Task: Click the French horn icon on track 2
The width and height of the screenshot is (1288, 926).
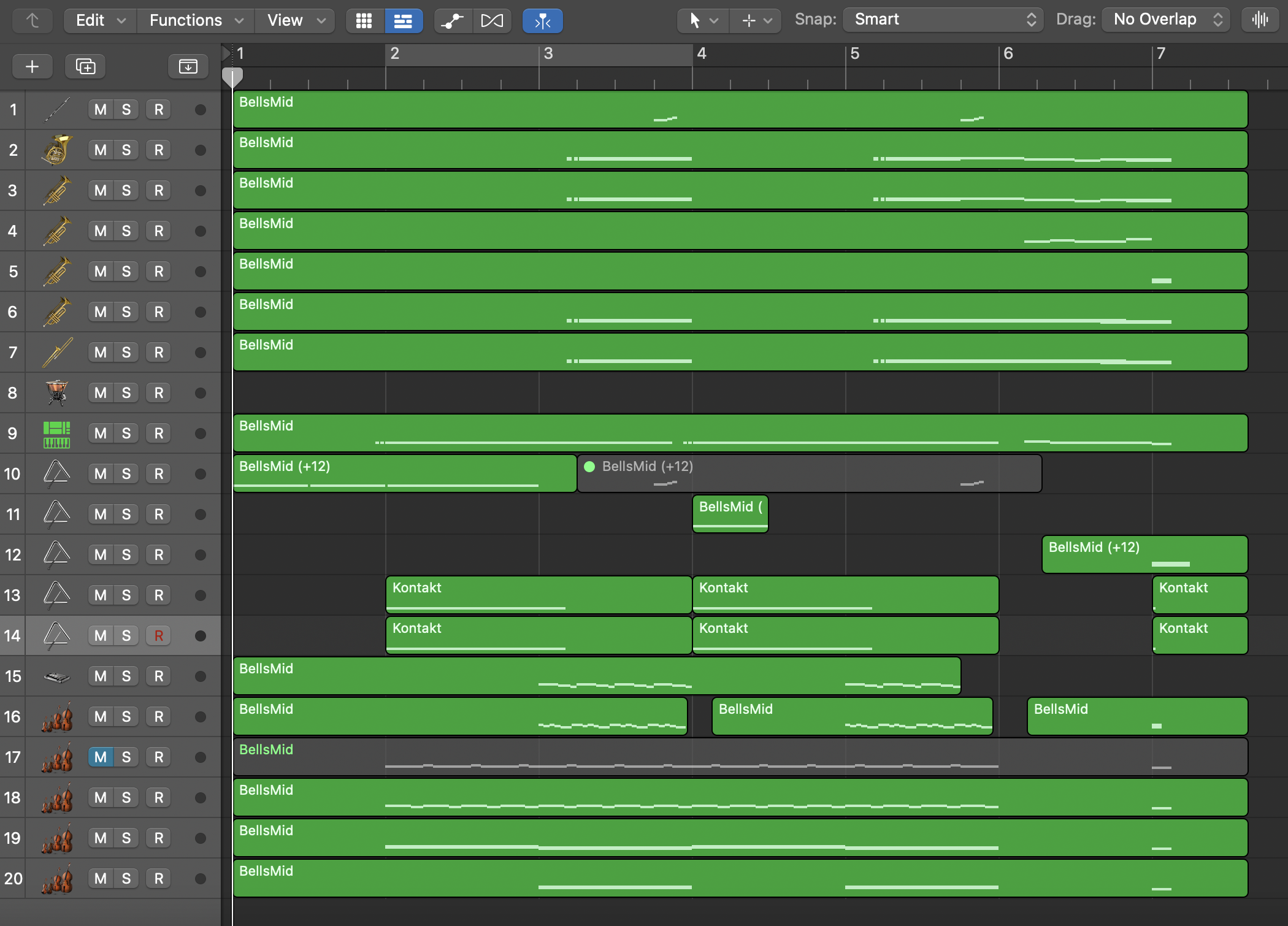Action: (56, 150)
